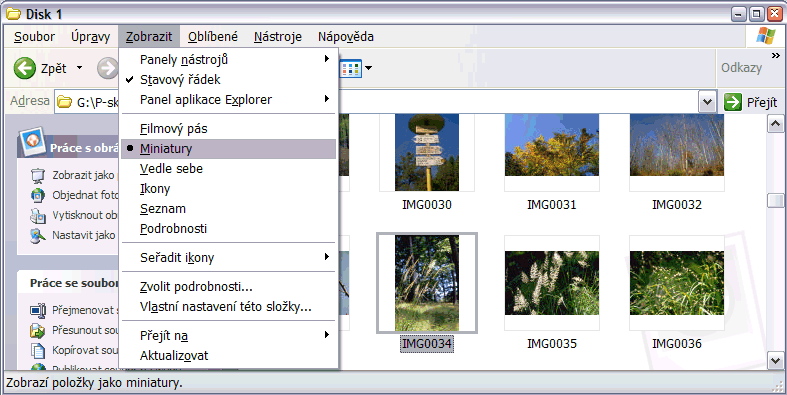Image resolution: width=787 pixels, height=395 pixels.
Task: Open the Views toolbar icon
Action: point(351,68)
